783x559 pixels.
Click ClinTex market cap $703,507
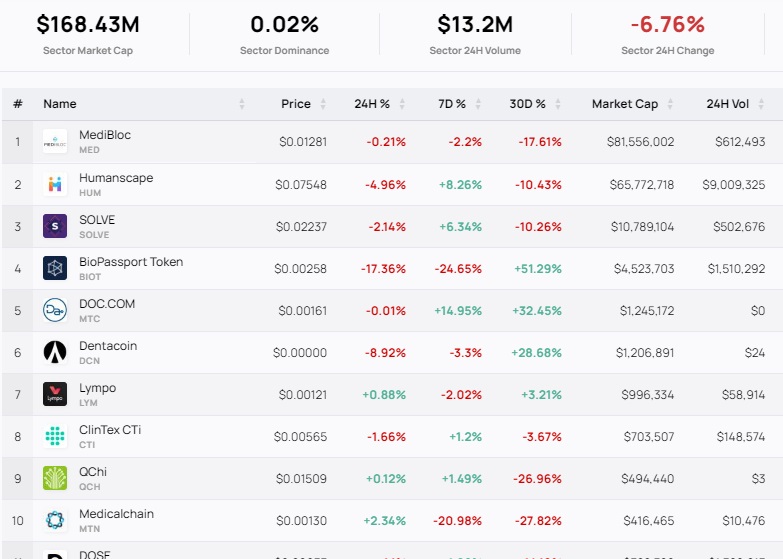tap(649, 437)
